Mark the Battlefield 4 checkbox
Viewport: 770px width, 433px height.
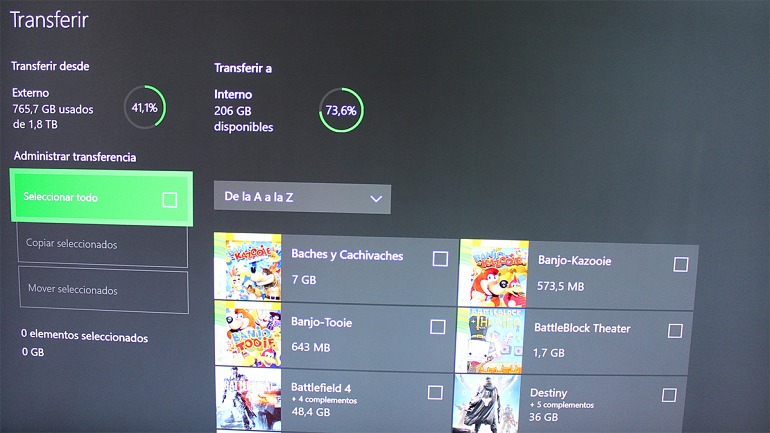coord(435,392)
